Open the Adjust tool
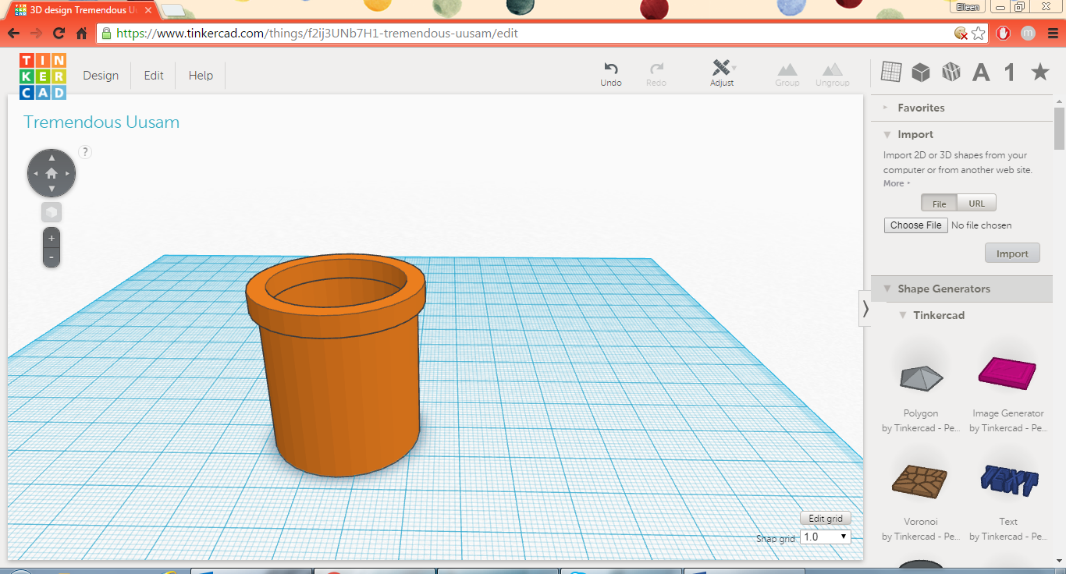This screenshot has height=574, width=1066. [722, 73]
